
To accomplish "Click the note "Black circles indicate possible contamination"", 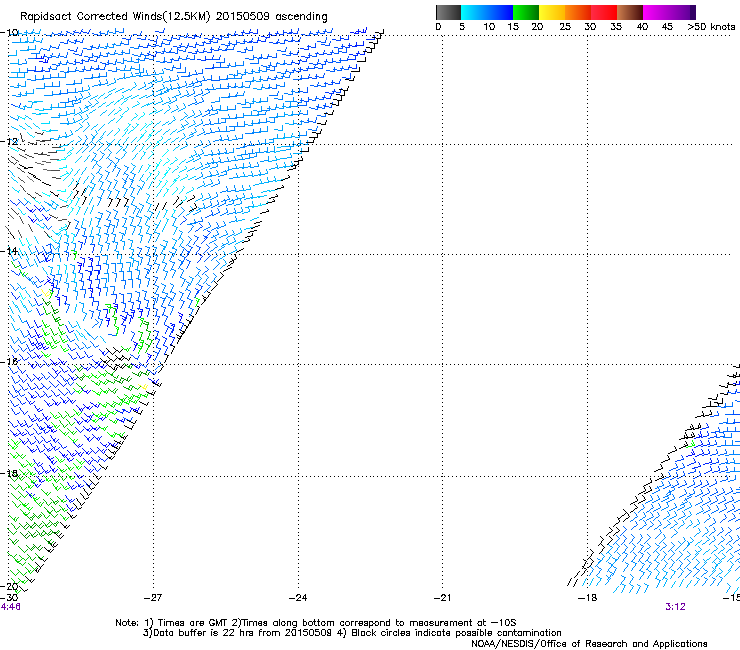I will tap(456, 633).
